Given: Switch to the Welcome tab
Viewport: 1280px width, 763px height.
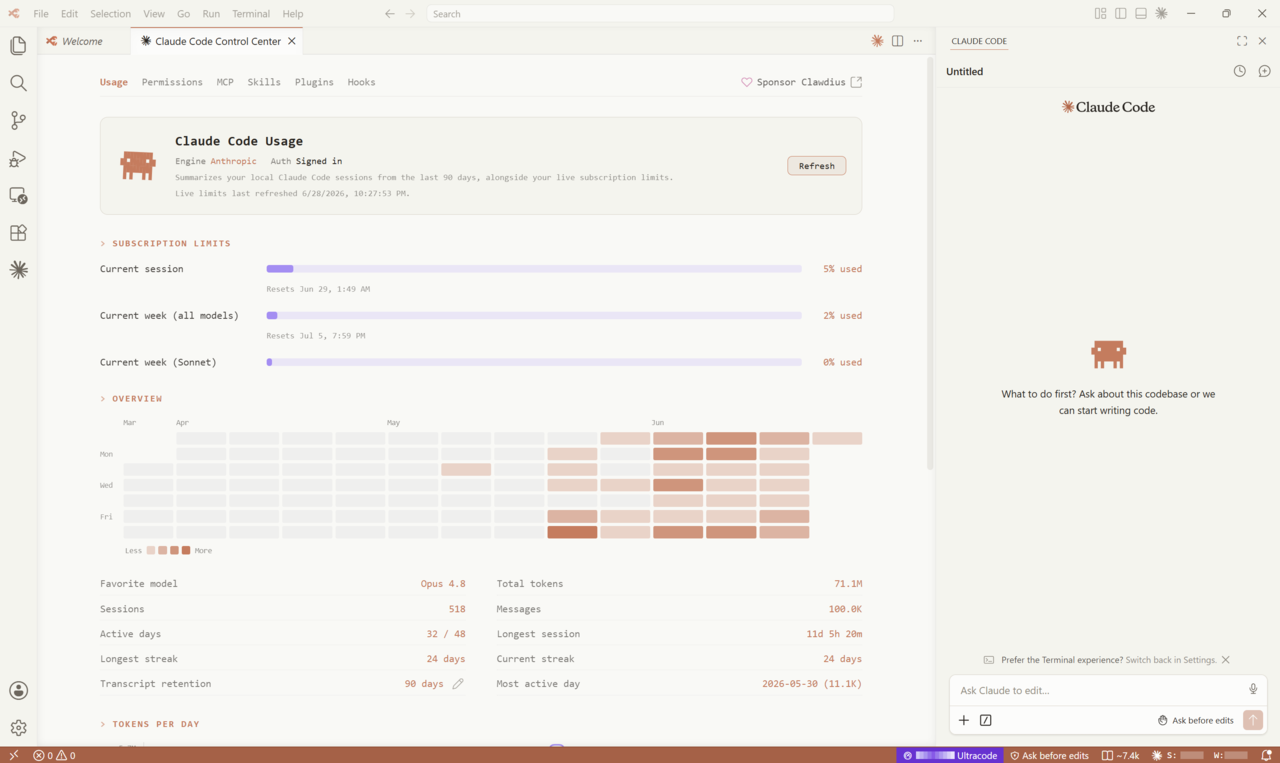Looking at the screenshot, I should click(x=83, y=41).
